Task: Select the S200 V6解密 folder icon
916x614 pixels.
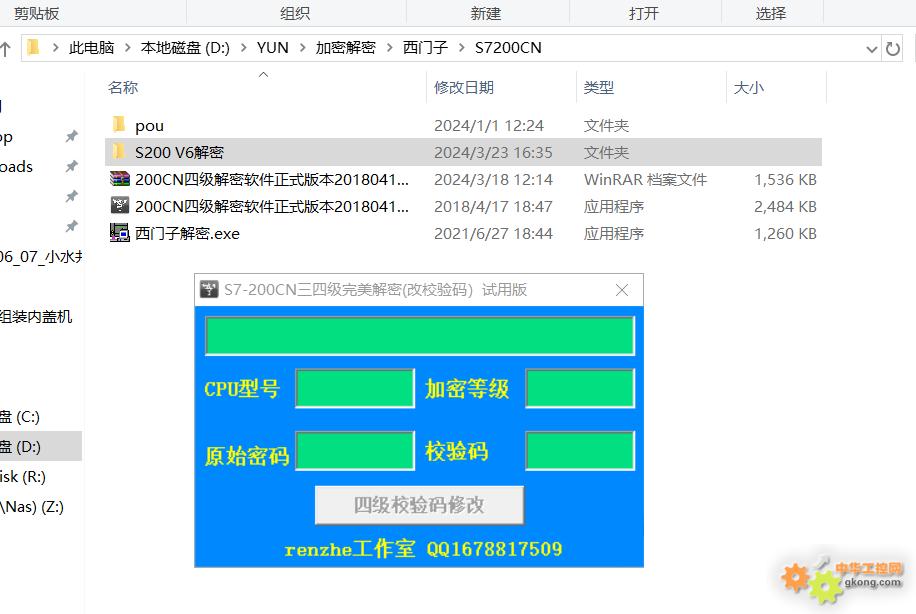Action: 119,151
